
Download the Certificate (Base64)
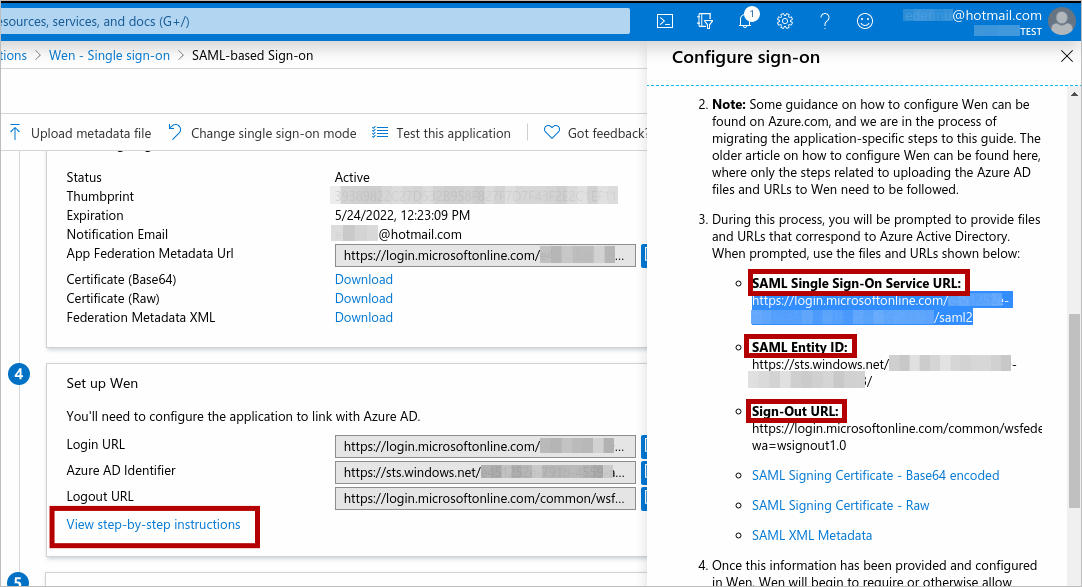(x=363, y=280)
